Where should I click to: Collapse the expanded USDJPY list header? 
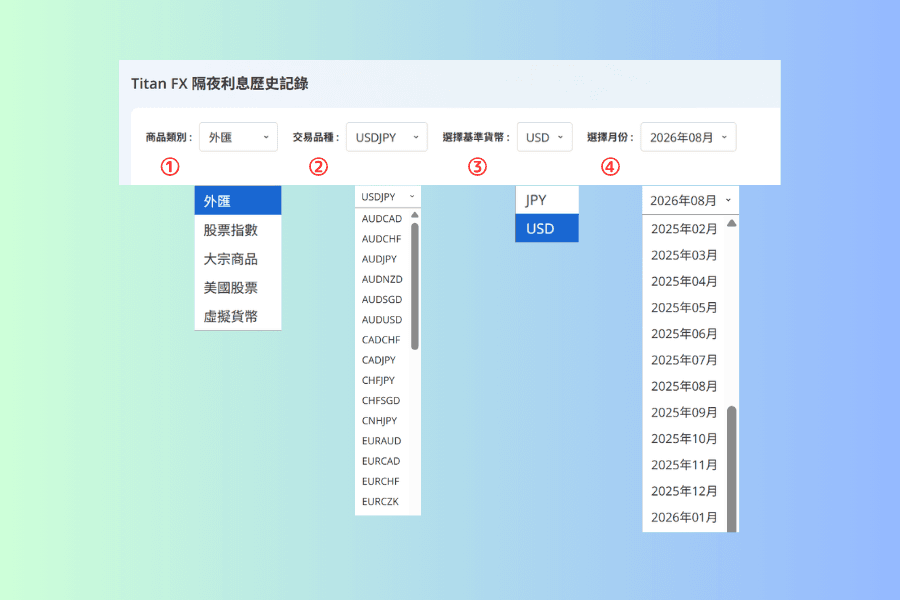(388, 197)
